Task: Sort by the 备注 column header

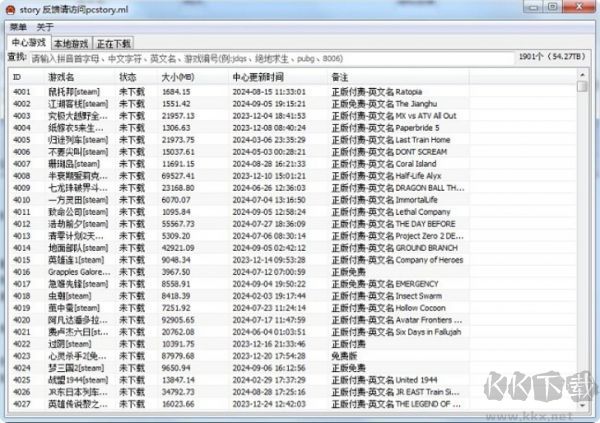Action: pos(340,77)
